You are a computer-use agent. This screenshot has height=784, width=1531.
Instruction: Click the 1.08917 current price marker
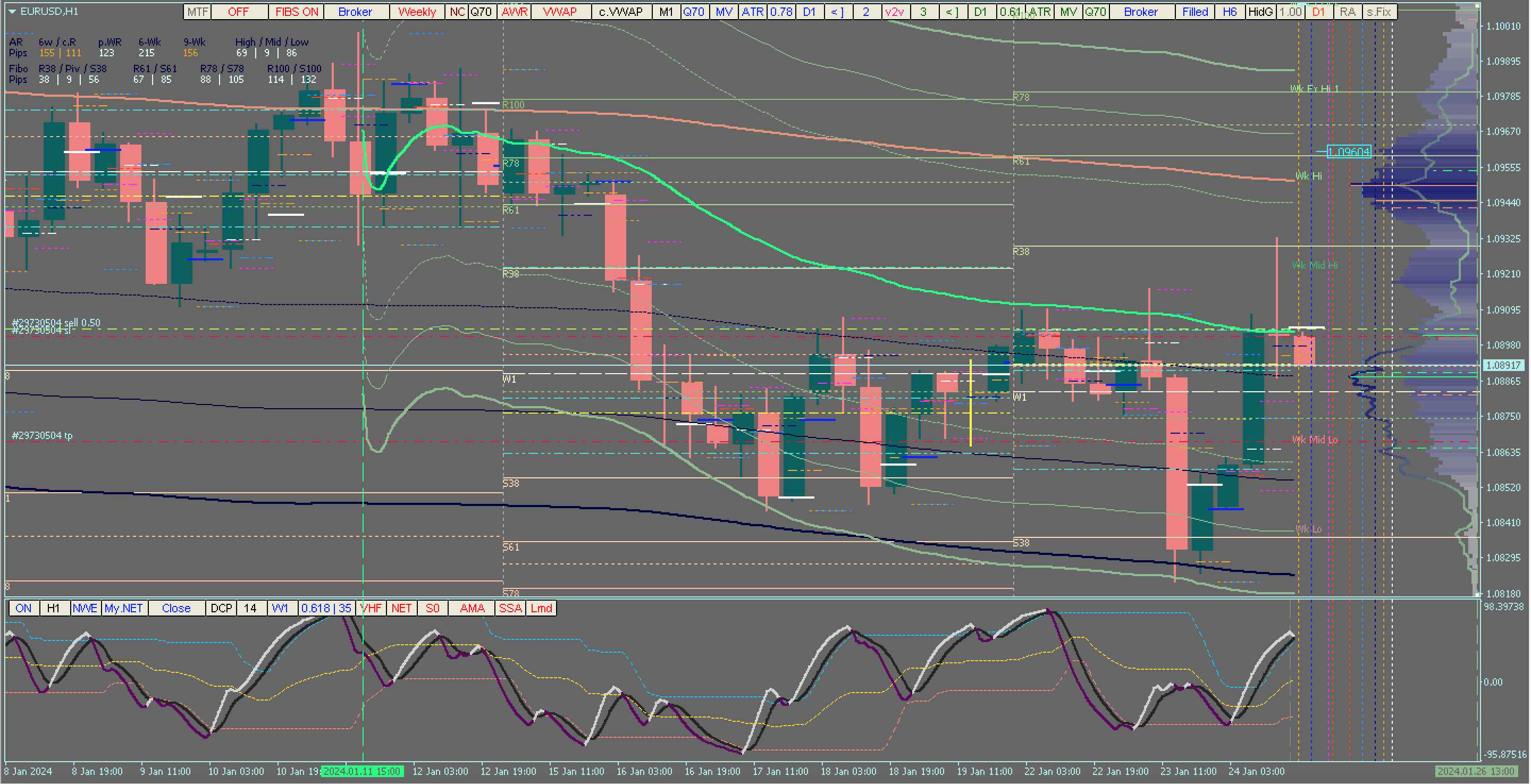1503,365
